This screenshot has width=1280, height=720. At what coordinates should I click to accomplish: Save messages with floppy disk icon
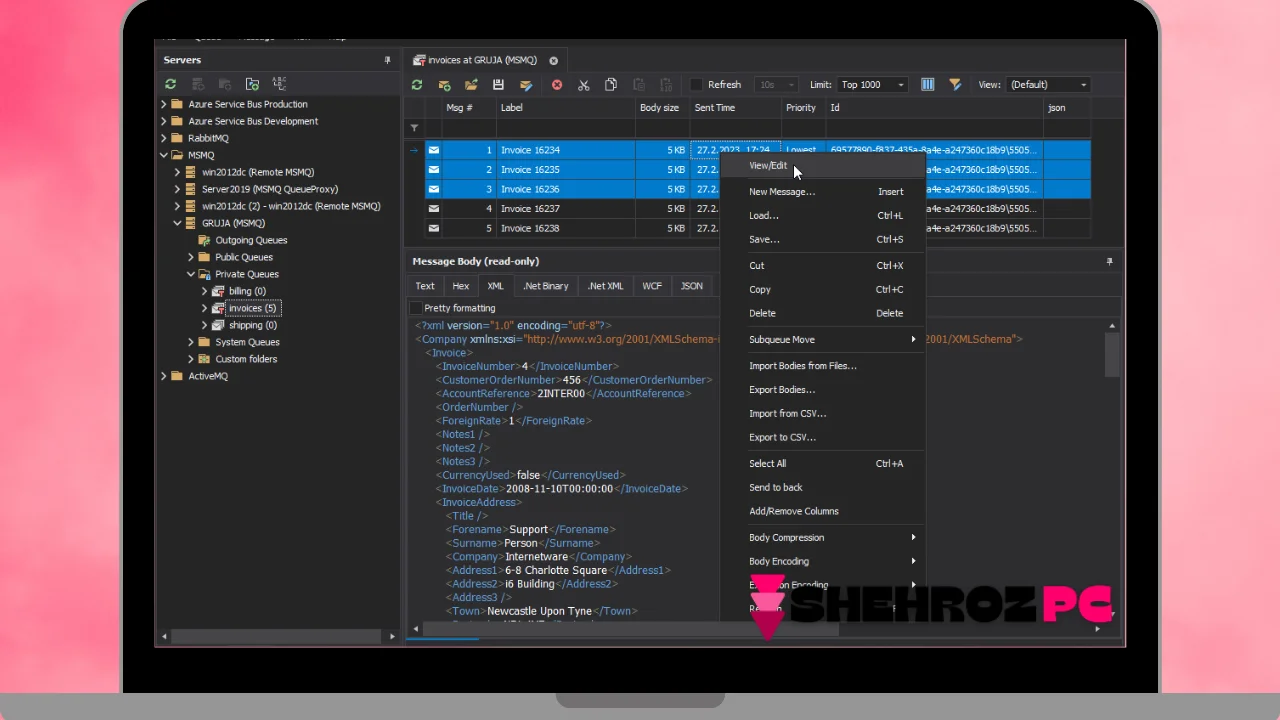coord(498,85)
